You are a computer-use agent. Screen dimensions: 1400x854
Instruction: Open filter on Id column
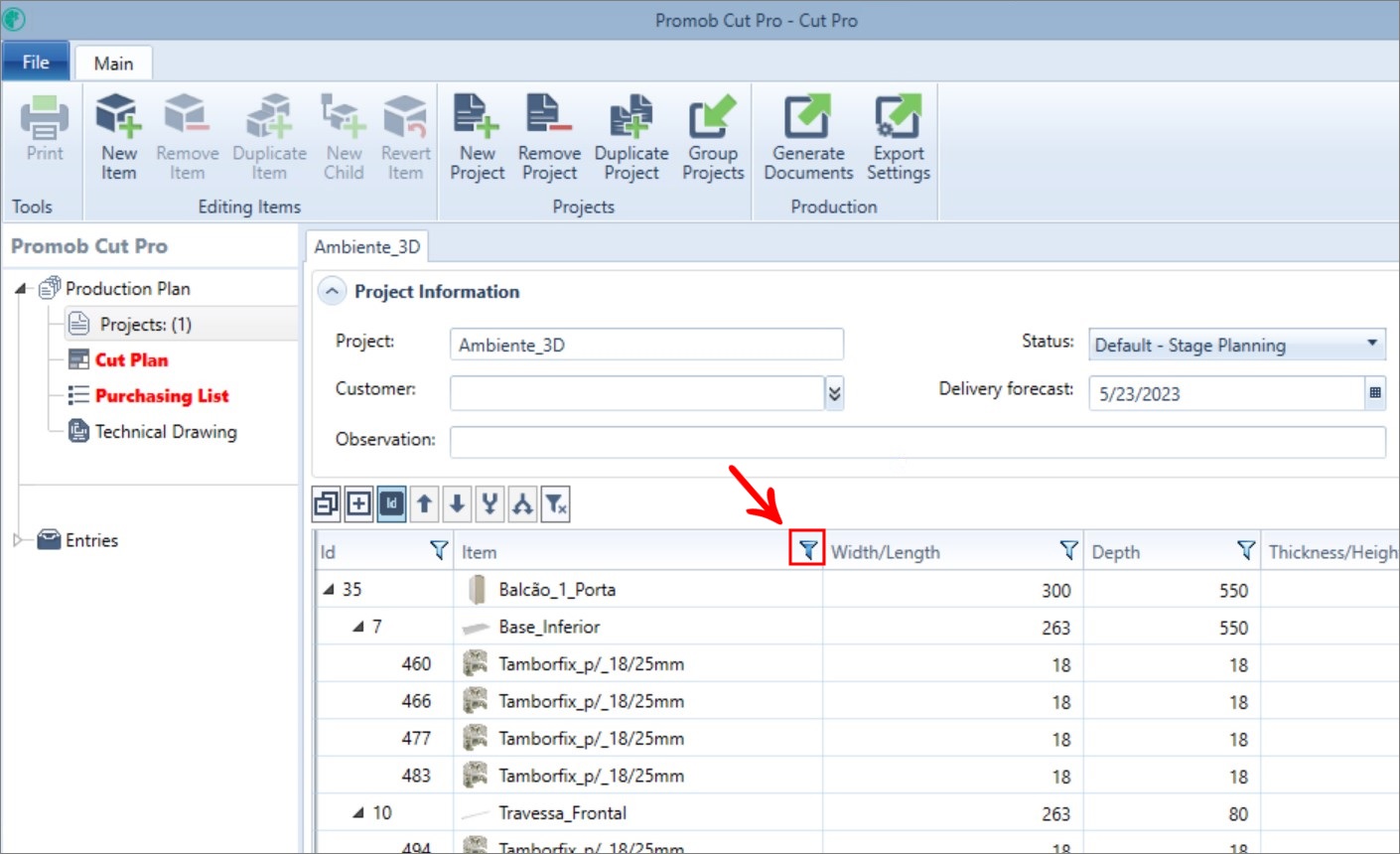[439, 550]
